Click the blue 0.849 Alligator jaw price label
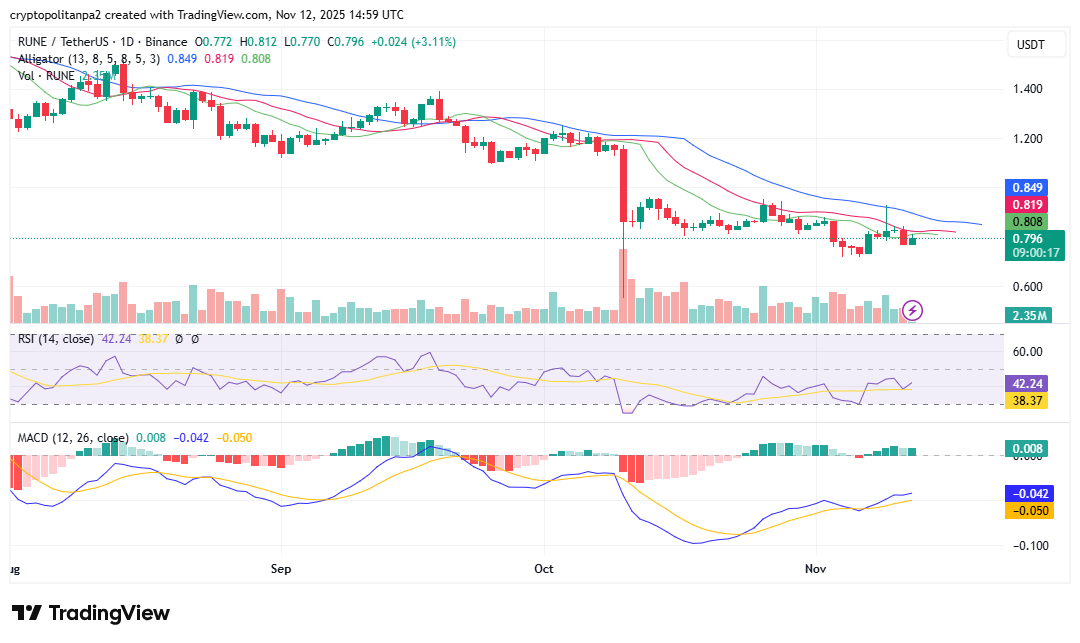This screenshot has height=643, width=1080. coord(1027,188)
